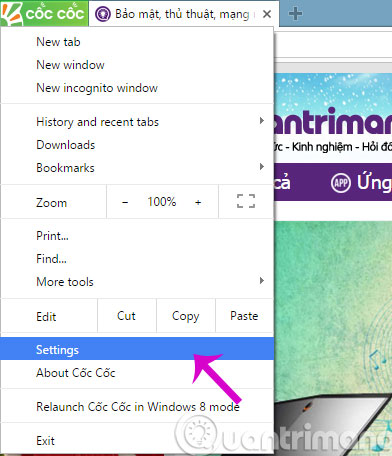Image resolution: width=392 pixels, height=456 pixels.
Task: Open Settings from the menu
Action: (137, 348)
